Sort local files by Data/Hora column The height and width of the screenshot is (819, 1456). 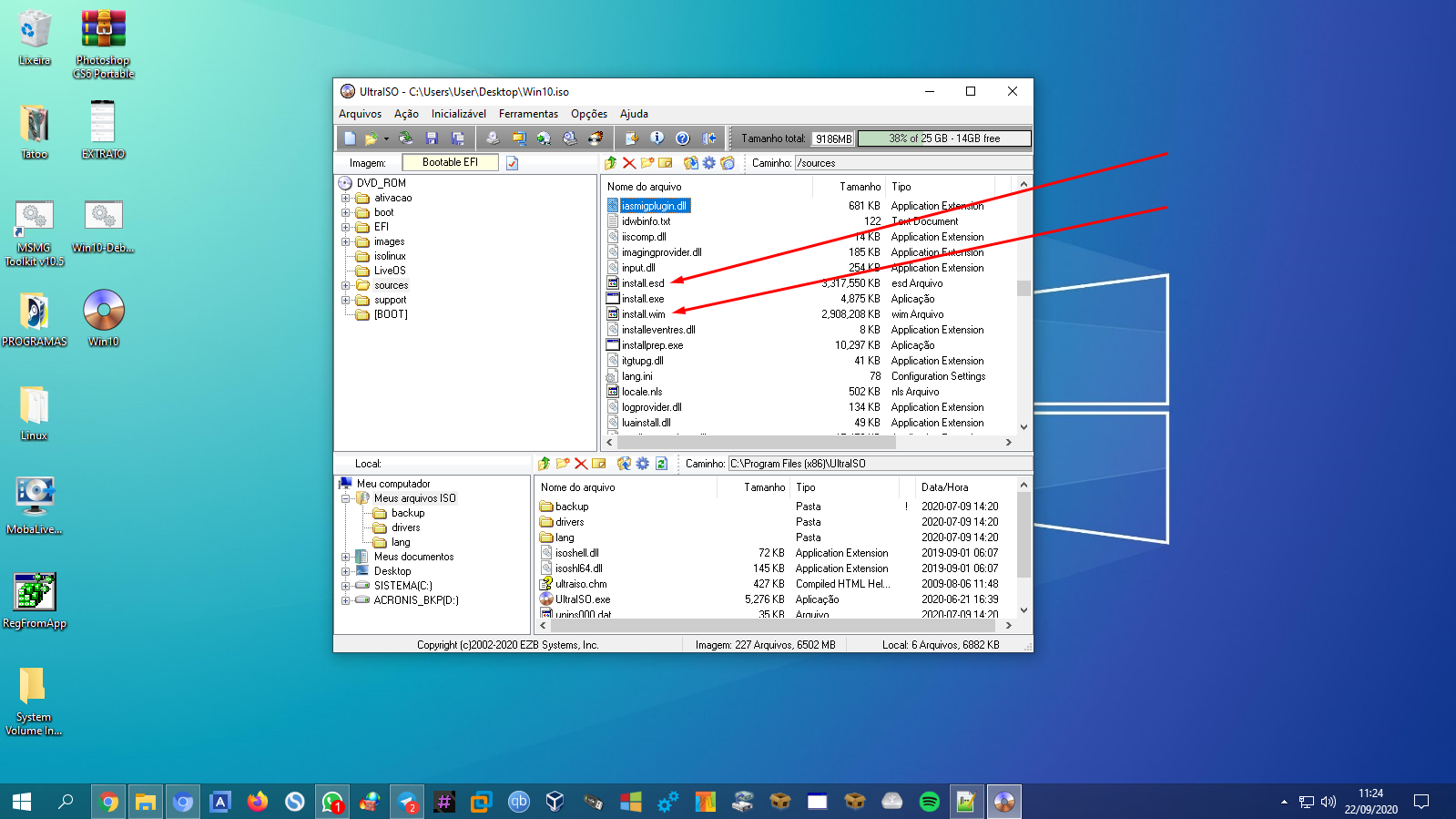(944, 487)
